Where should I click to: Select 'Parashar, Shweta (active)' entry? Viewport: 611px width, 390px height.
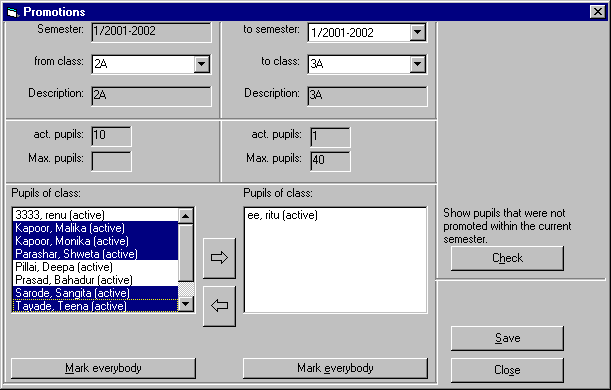point(96,254)
